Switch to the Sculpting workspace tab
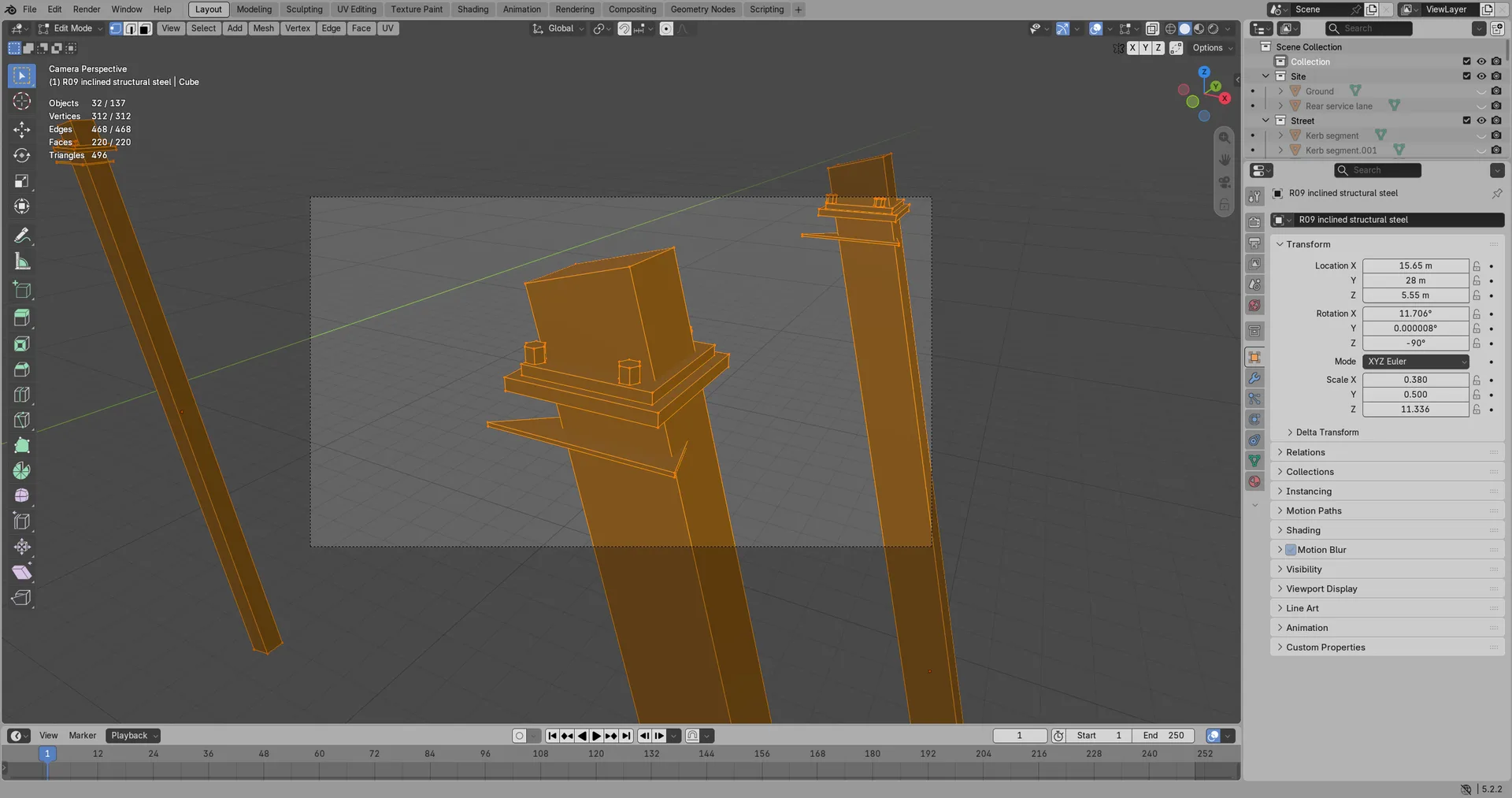This screenshot has width=1512, height=798. pyautogui.click(x=304, y=9)
